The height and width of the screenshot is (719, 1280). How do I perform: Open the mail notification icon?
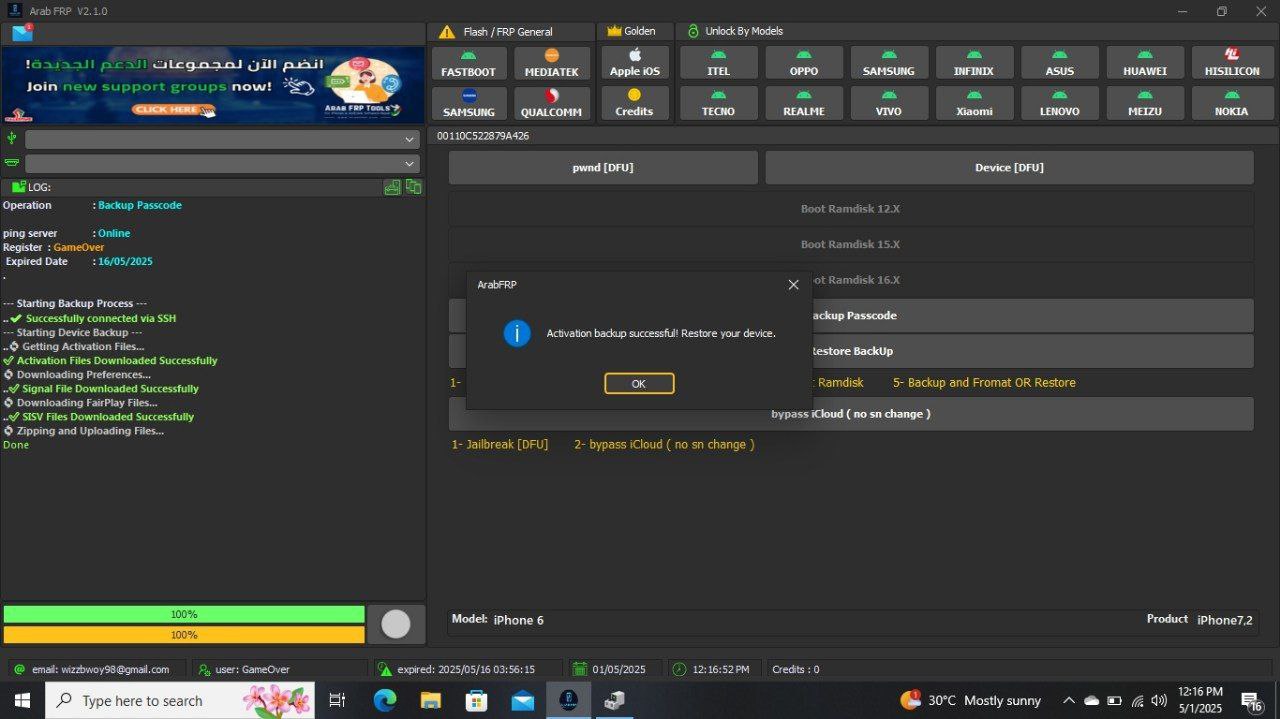click(x=22, y=33)
